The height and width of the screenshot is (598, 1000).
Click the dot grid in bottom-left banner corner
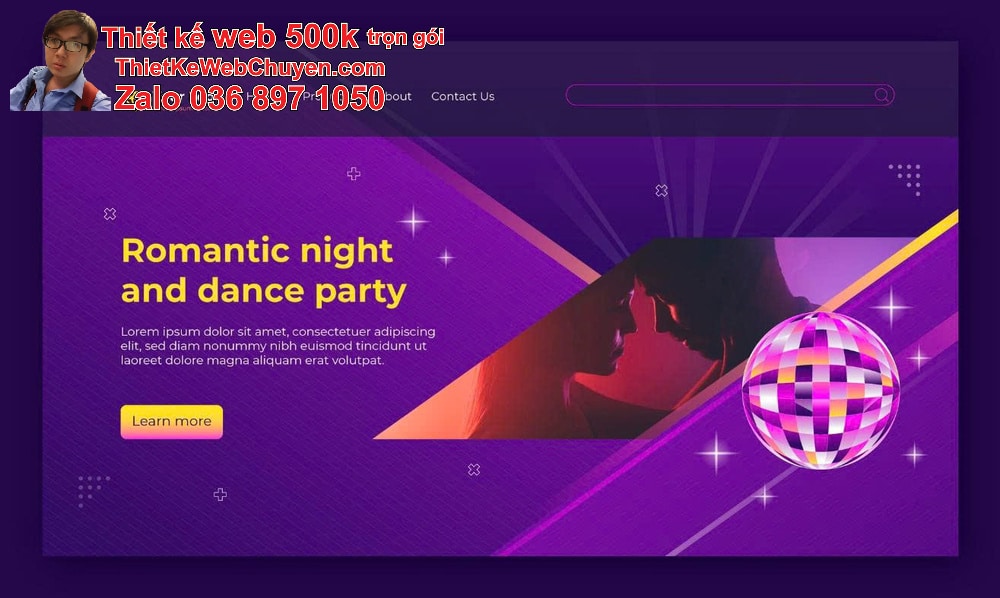(94, 491)
